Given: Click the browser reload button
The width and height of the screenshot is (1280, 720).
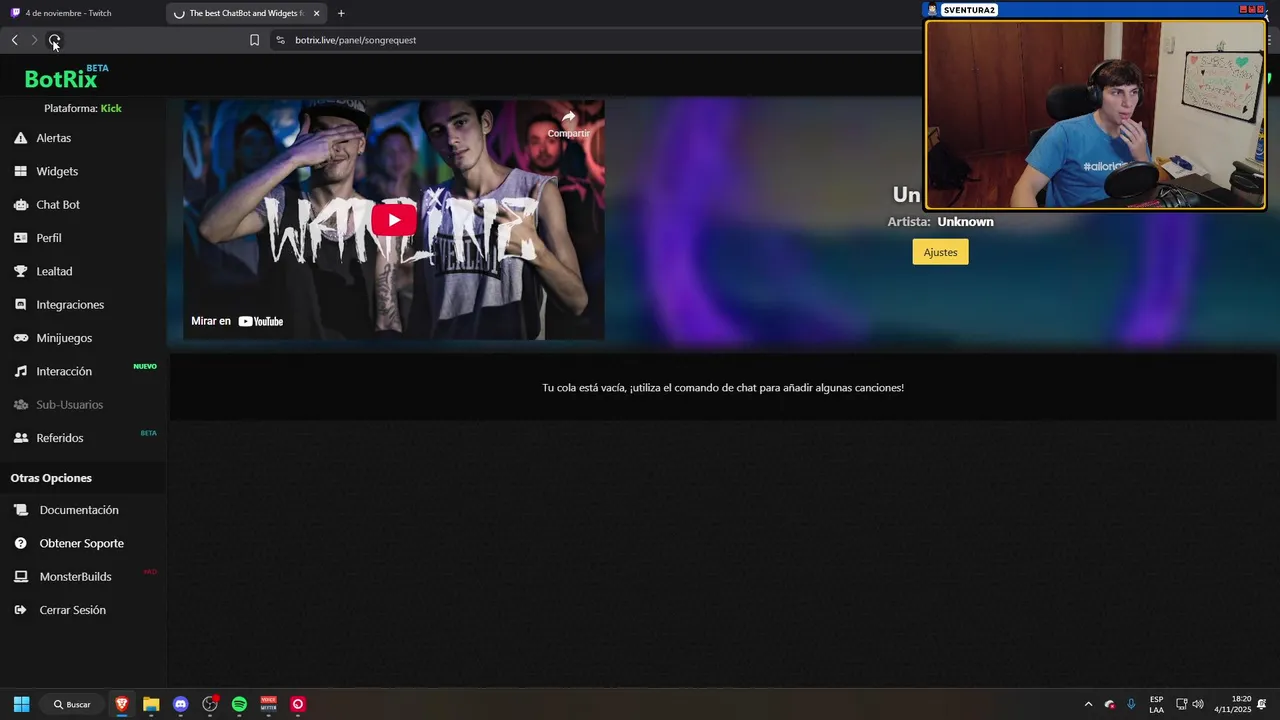Looking at the screenshot, I should [54, 40].
